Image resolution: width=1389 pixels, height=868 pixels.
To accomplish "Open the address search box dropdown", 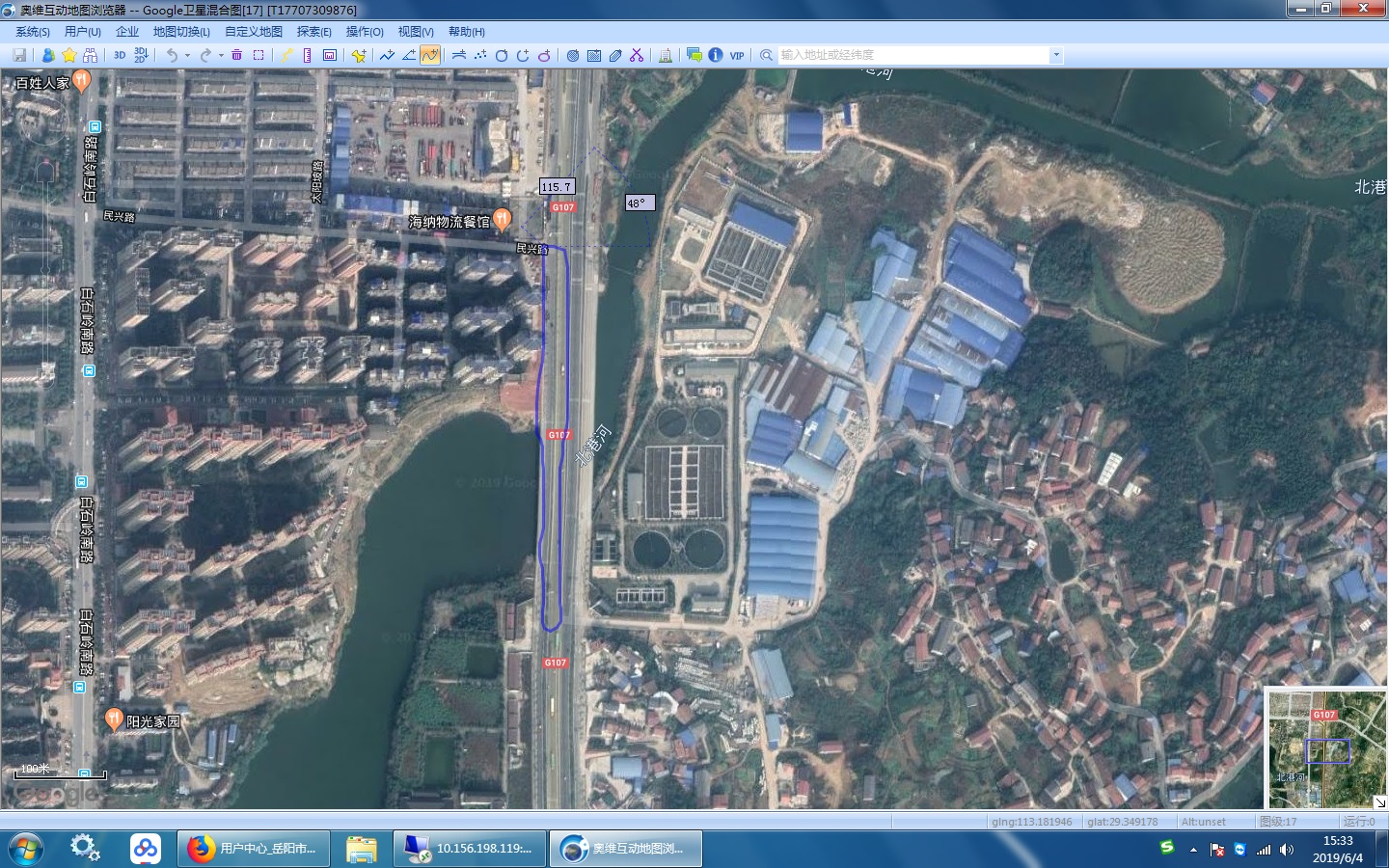I will tap(1056, 55).
